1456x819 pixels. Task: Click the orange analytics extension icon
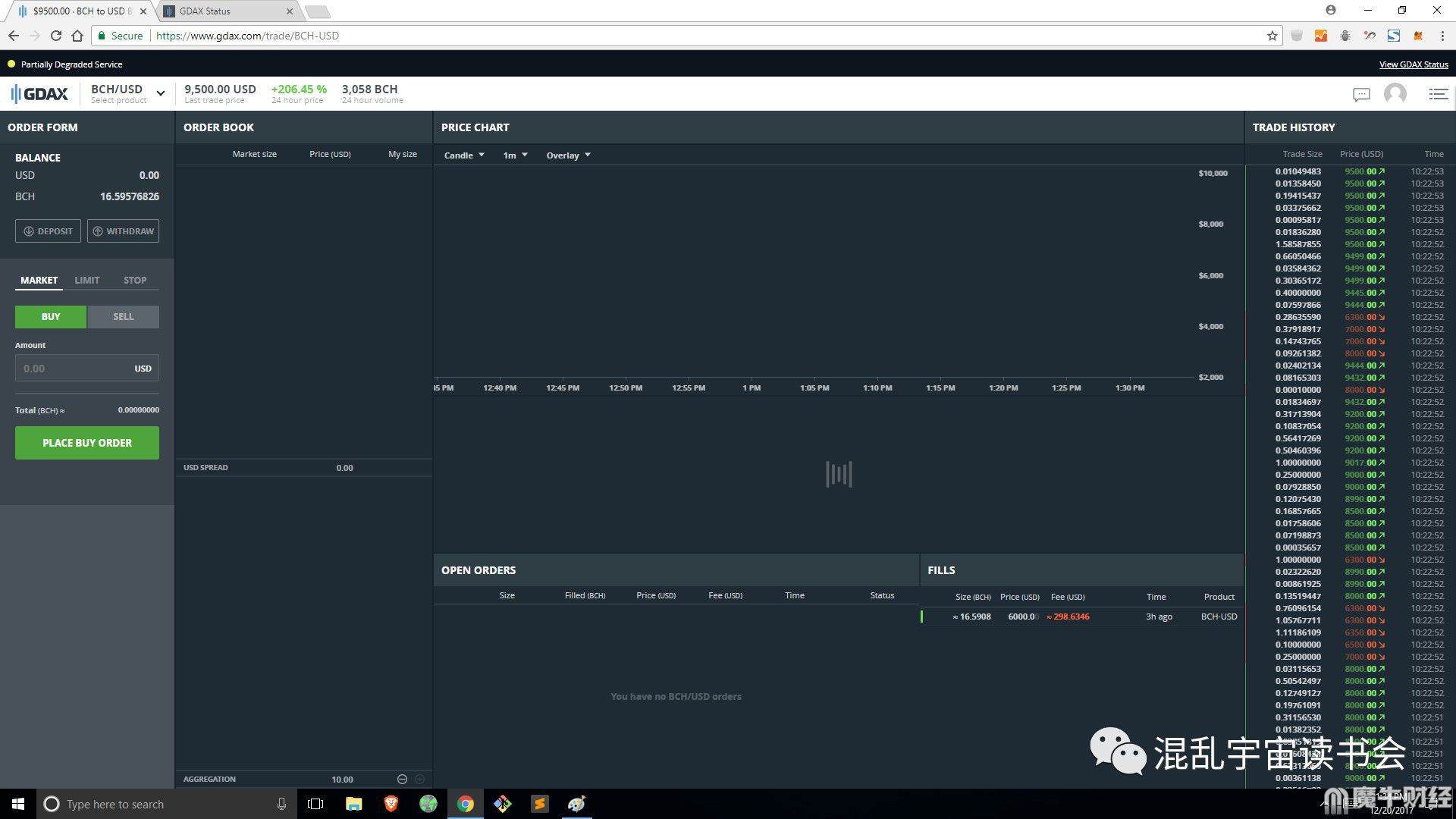pos(1321,36)
